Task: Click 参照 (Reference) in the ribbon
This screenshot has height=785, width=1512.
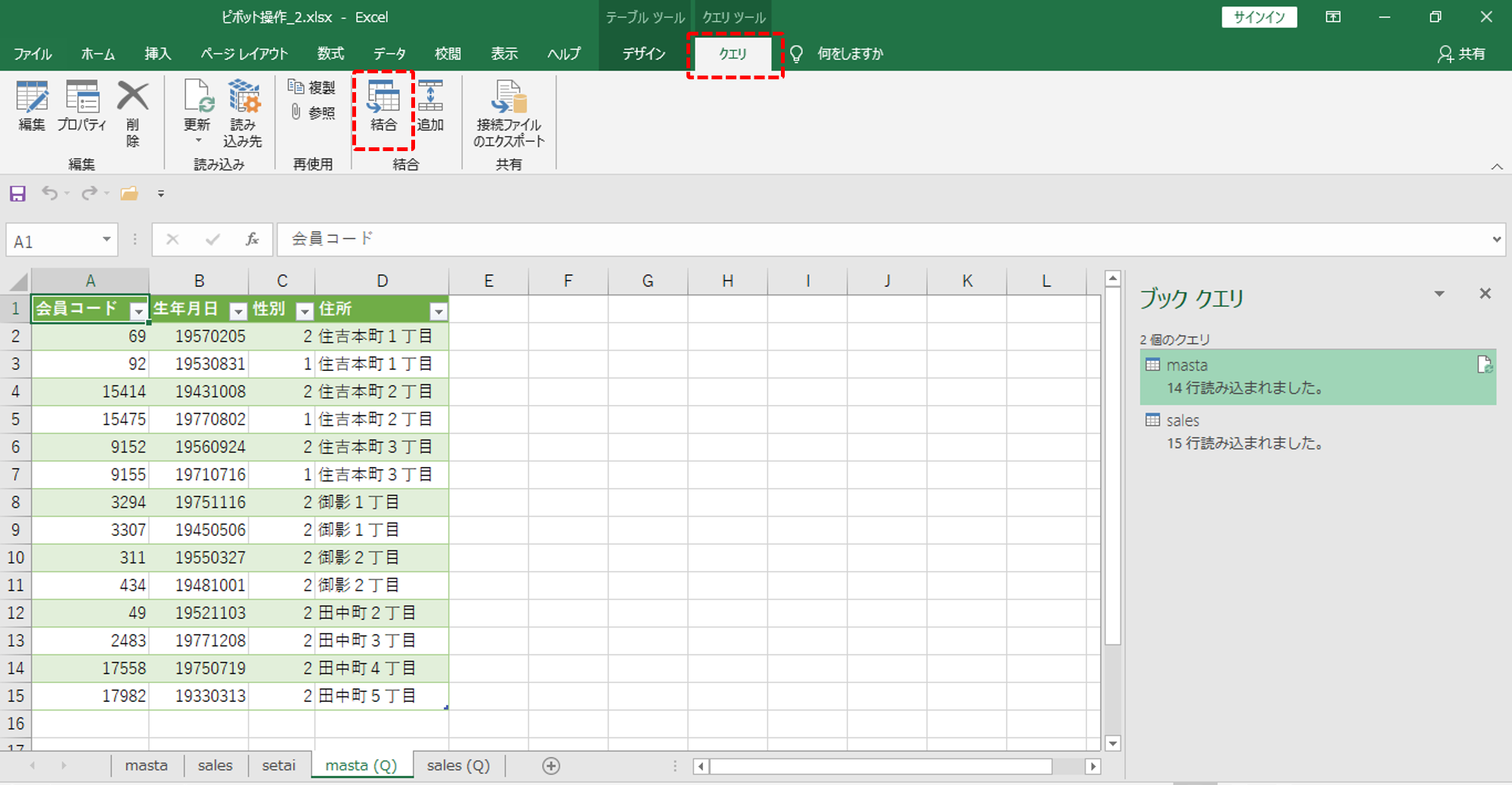Action: point(312,113)
